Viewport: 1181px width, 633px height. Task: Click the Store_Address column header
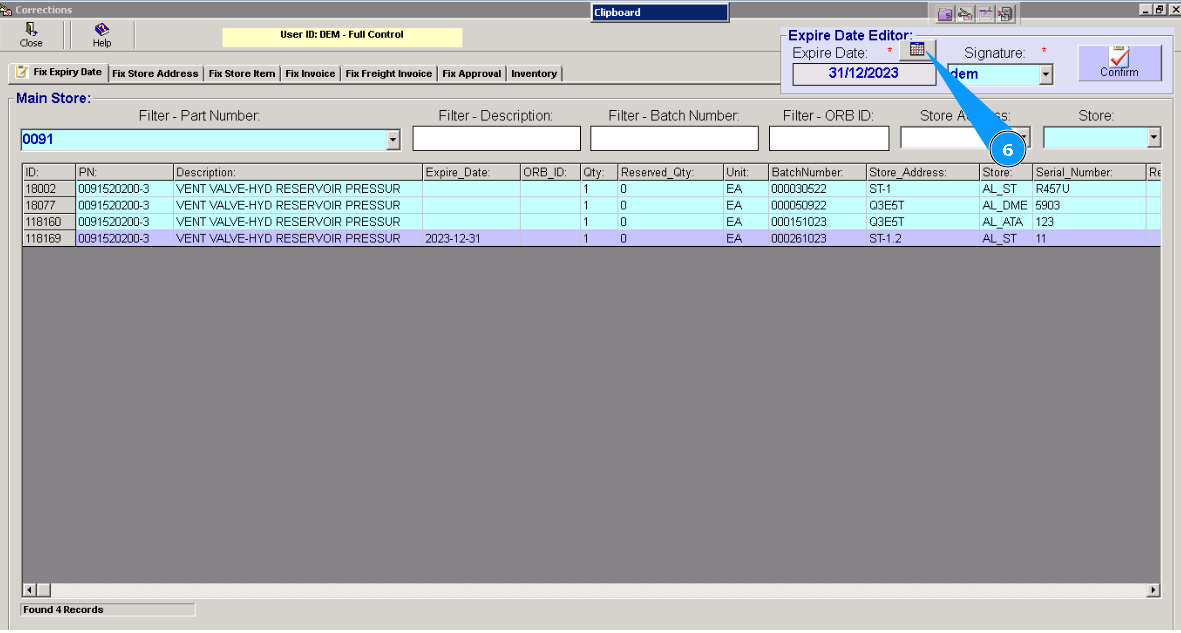pyautogui.click(x=923, y=173)
